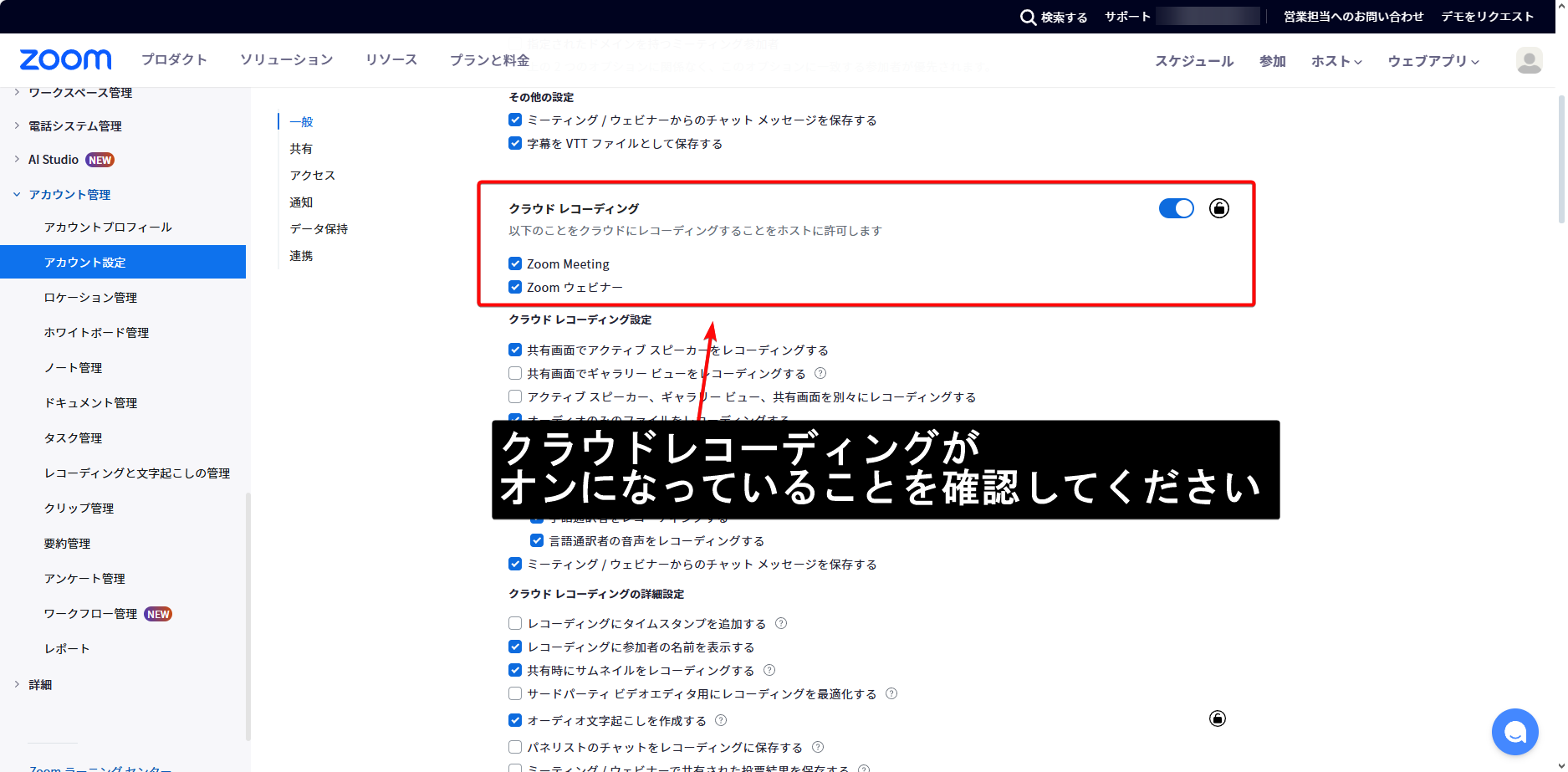Open the ホスト dropdown menu
The height and width of the screenshot is (772, 1568).
pyautogui.click(x=1336, y=61)
